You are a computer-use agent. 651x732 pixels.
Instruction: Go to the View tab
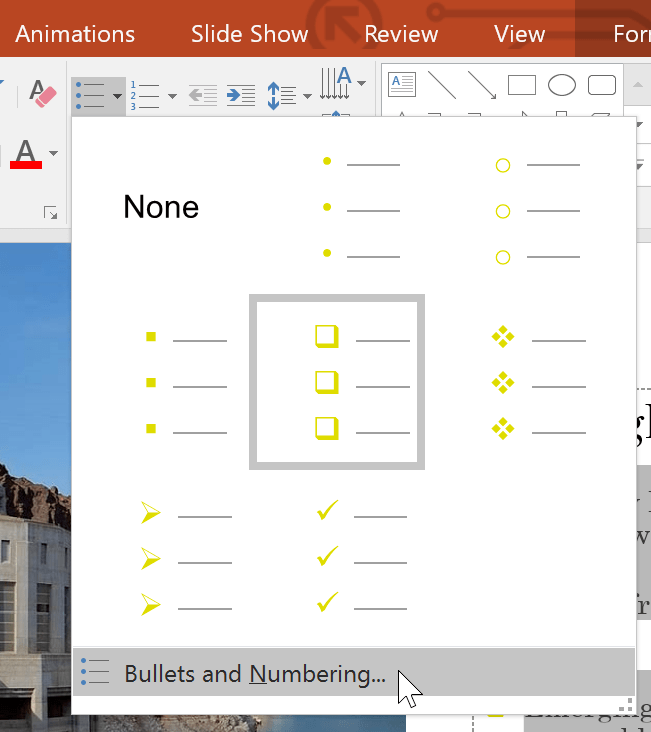coord(519,34)
